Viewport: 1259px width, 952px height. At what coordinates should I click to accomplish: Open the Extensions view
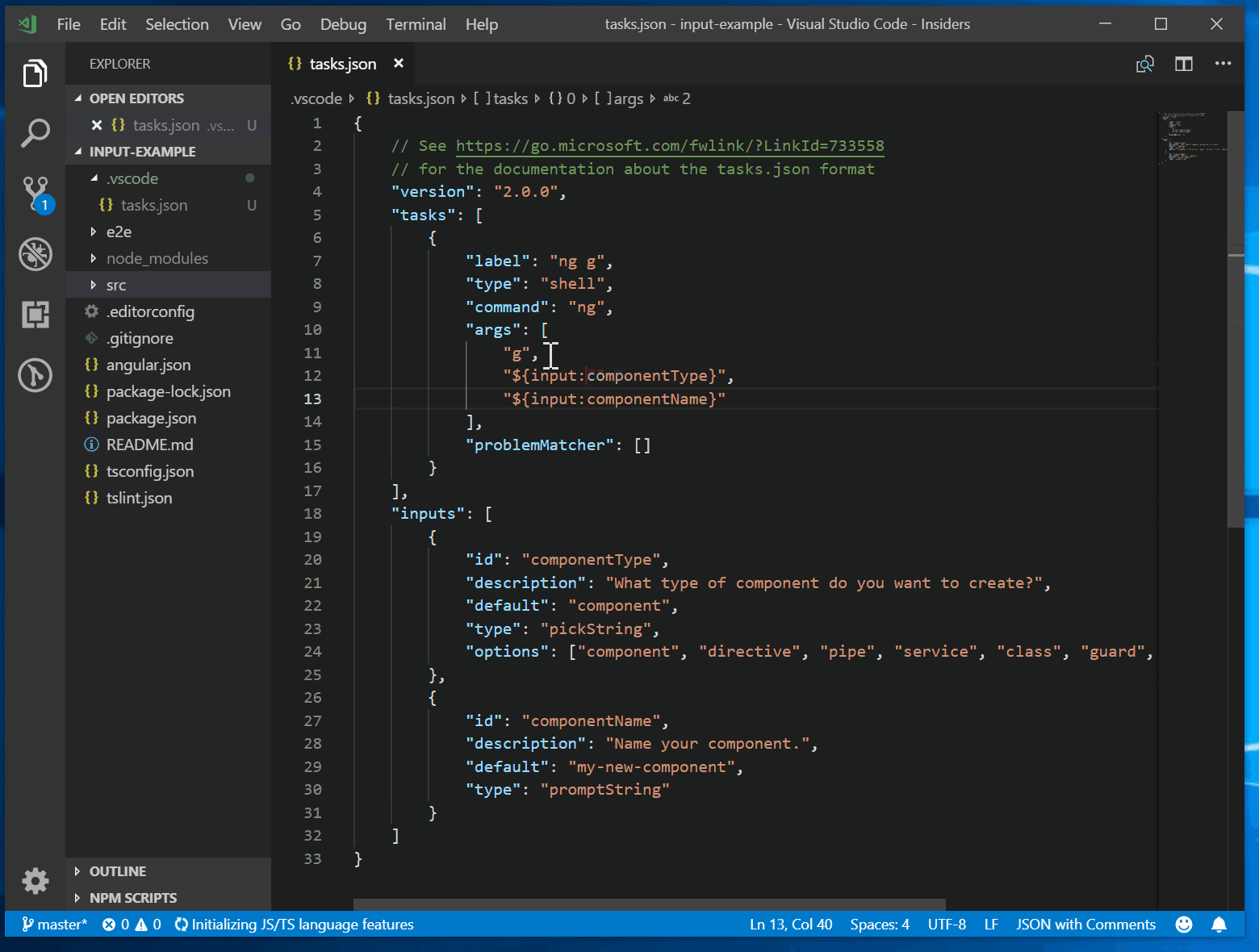click(x=35, y=315)
